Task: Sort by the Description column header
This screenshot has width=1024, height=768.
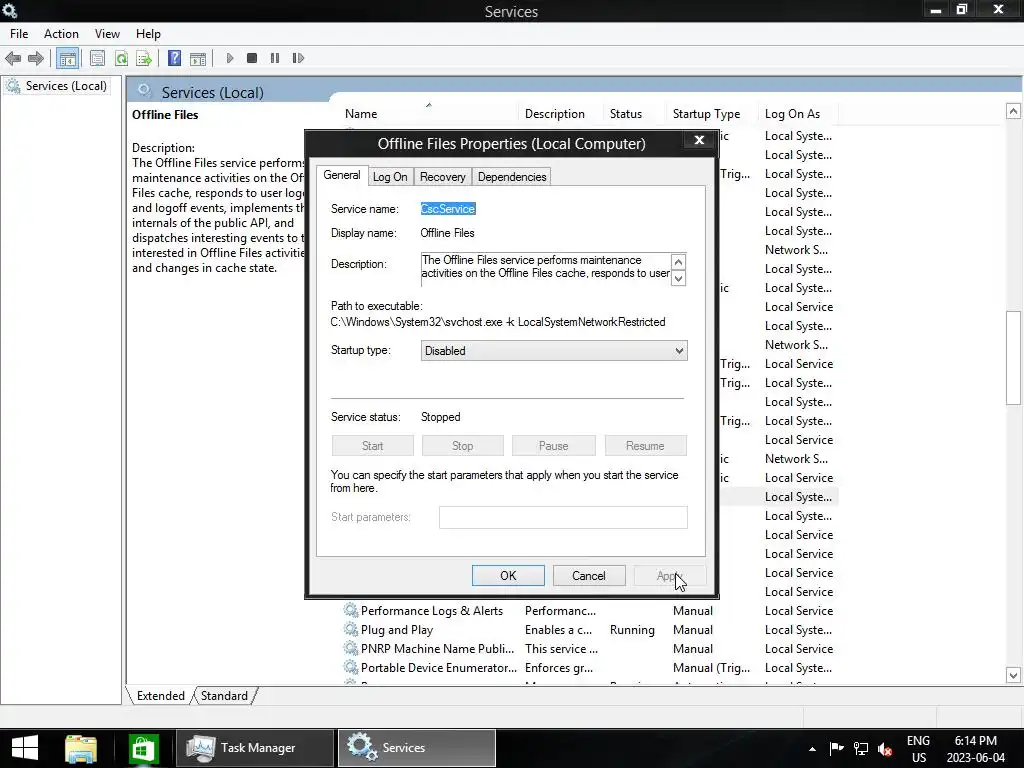Action: [560, 114]
